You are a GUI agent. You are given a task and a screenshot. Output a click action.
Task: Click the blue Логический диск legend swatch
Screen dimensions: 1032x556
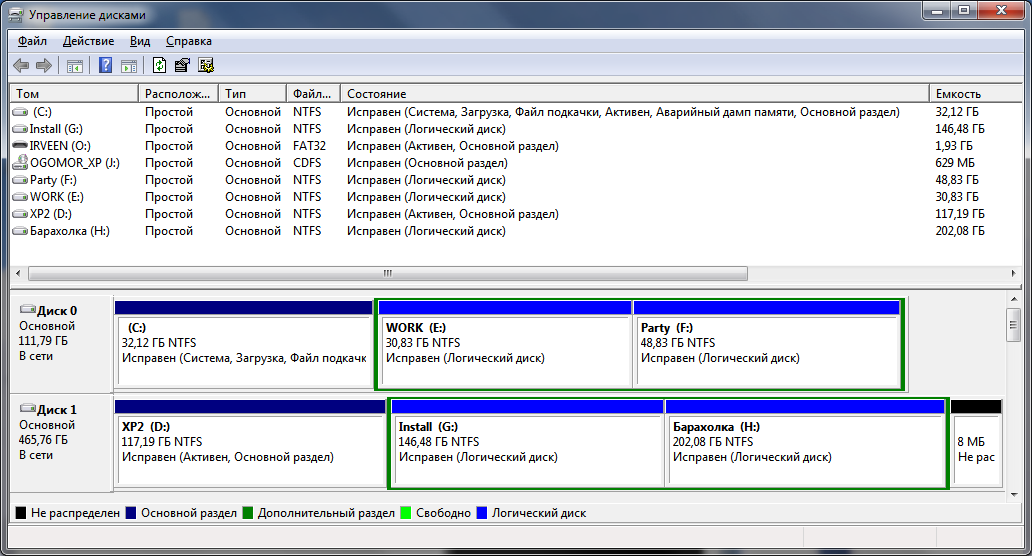(x=484, y=513)
